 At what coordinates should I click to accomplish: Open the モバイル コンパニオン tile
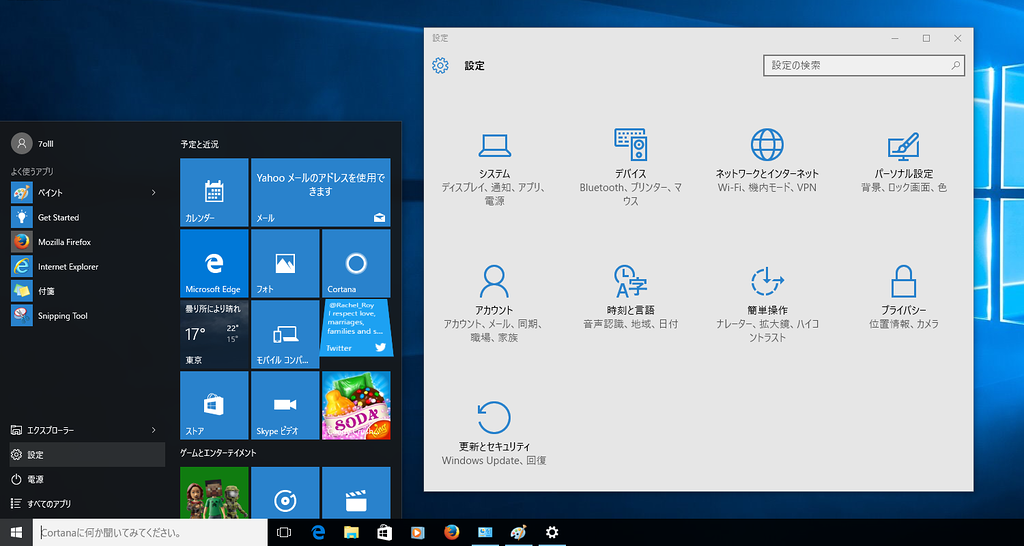(x=285, y=334)
